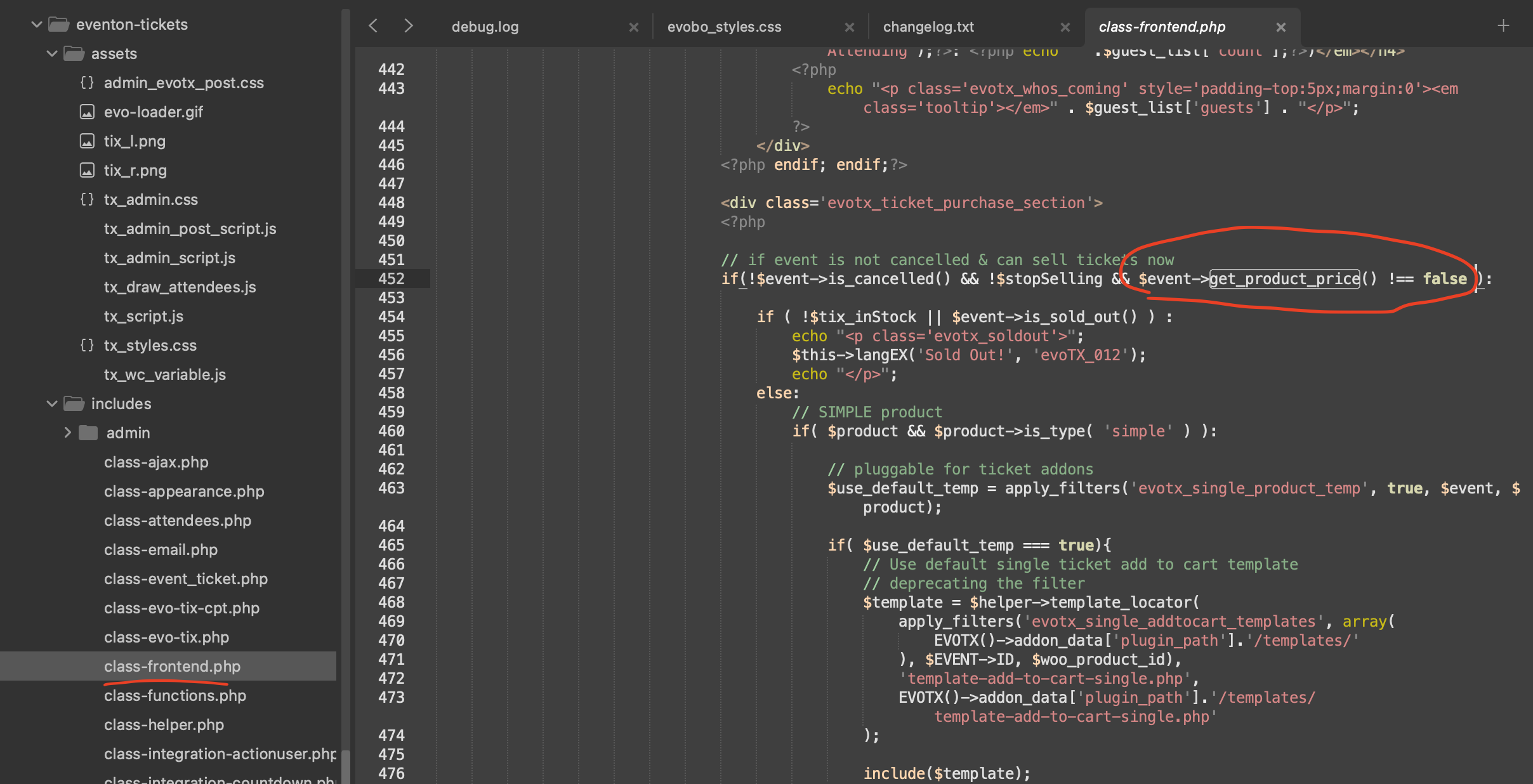1533x784 pixels.
Task: Click the includes folder icon
Action: coord(74,404)
